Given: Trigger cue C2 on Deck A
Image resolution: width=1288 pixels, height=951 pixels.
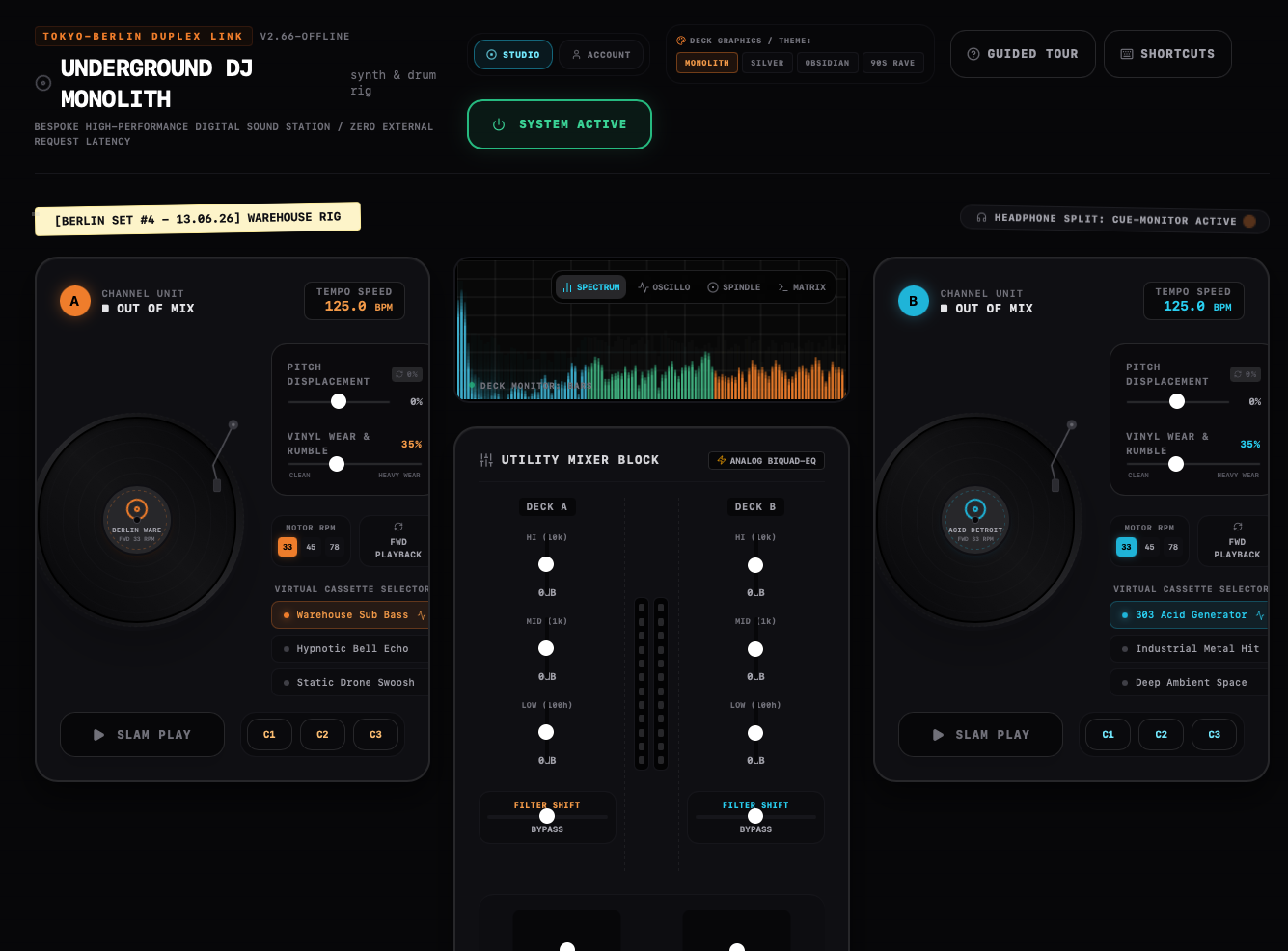Looking at the screenshot, I should 322,735.
